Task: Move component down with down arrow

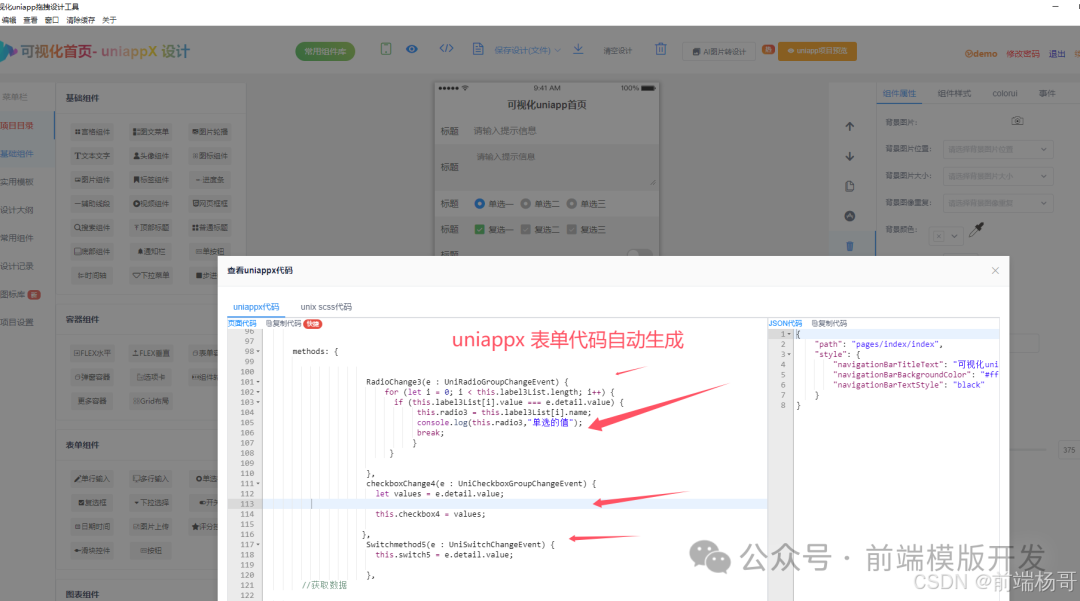Action: click(849, 156)
